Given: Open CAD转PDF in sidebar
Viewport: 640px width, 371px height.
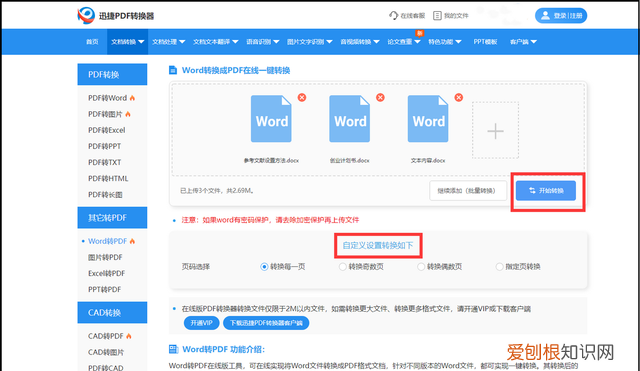Looking at the screenshot, I should click(106, 336).
